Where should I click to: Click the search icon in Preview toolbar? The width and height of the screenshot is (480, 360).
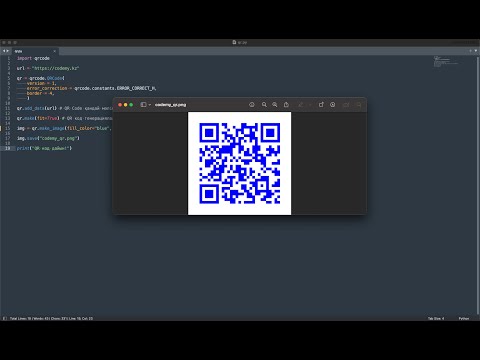tap(359, 105)
